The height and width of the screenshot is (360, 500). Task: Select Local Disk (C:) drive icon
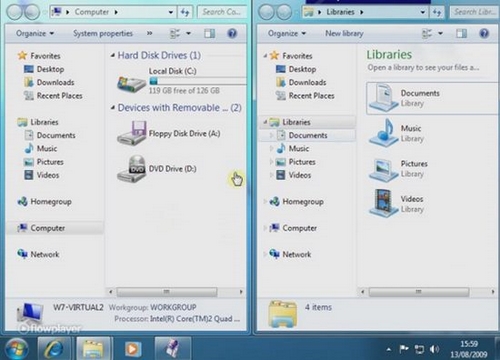pyautogui.click(x=131, y=83)
